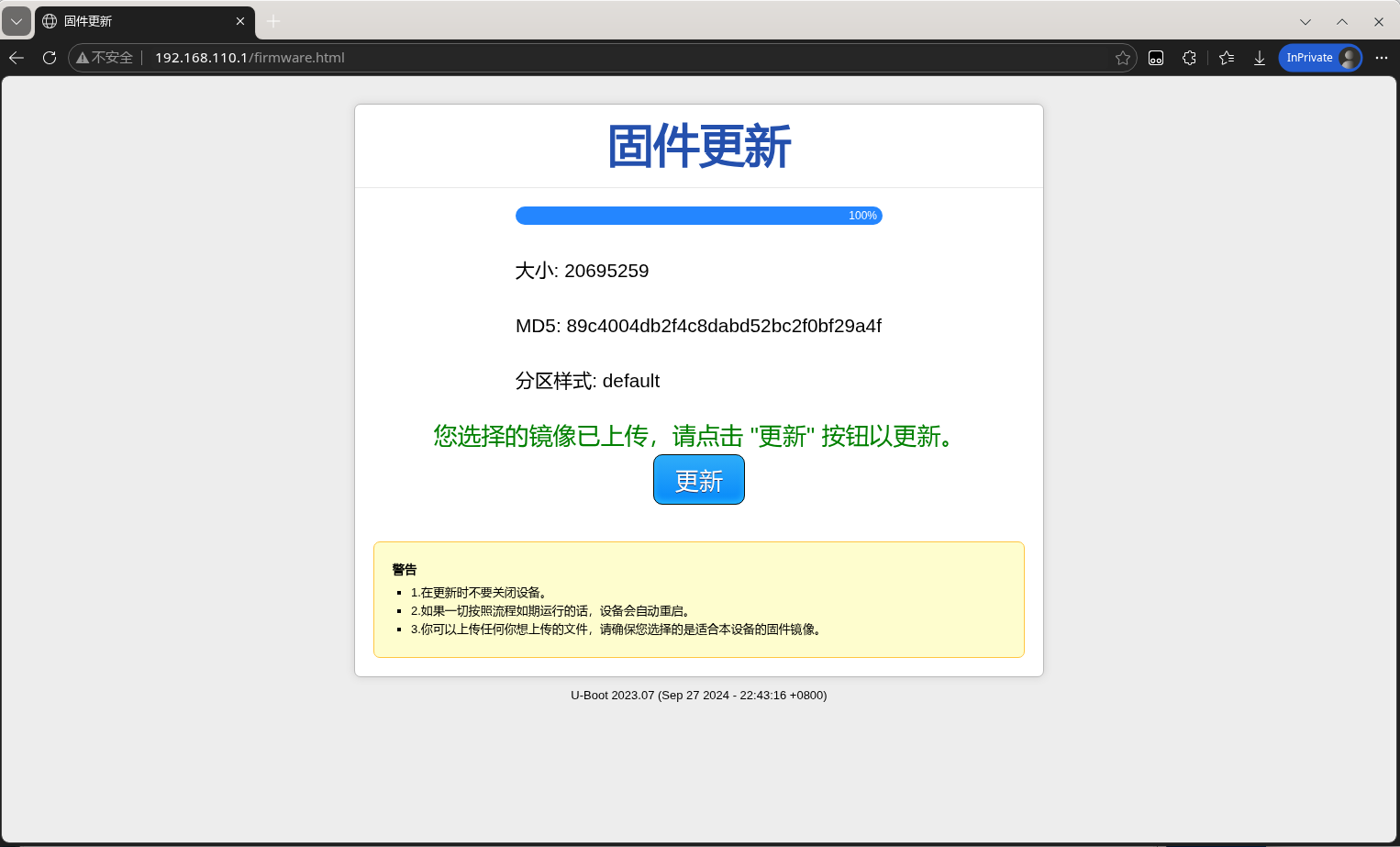Expand the tab actions arrow at top left
Viewport: 1400px width, 847px height.
(16, 21)
